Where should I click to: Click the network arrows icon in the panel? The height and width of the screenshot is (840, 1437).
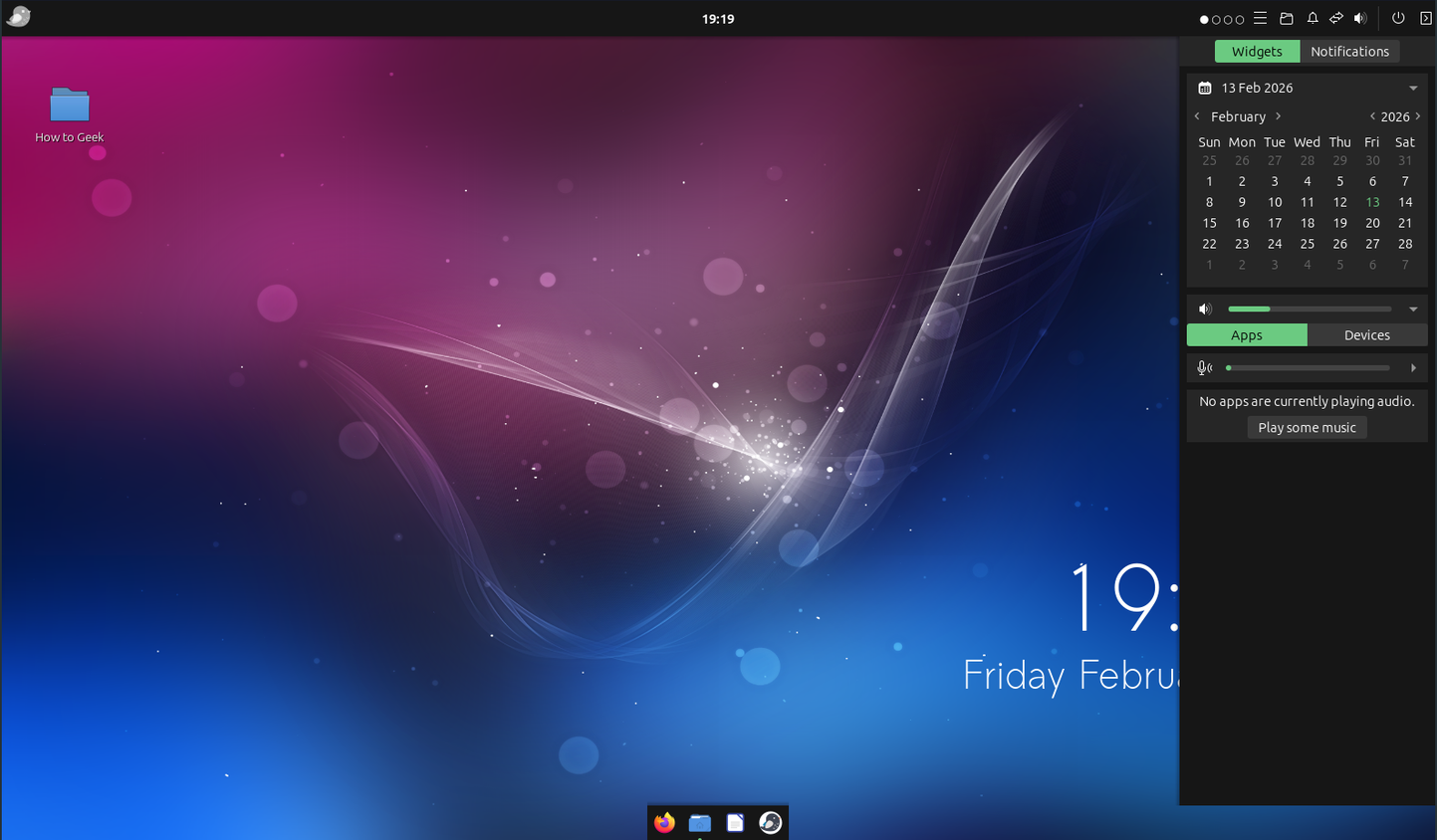click(x=1336, y=18)
